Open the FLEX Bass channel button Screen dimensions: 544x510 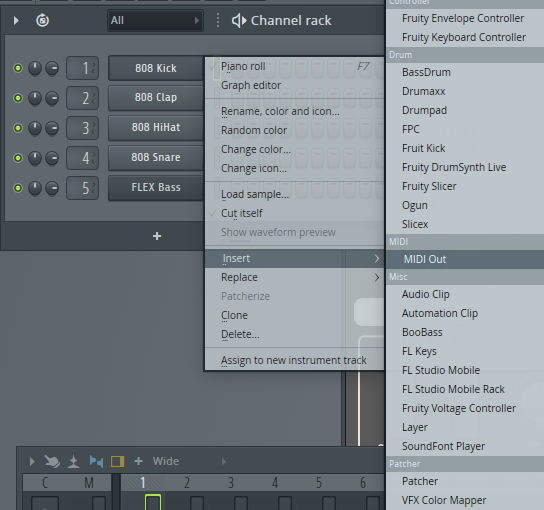pyautogui.click(x=156, y=187)
